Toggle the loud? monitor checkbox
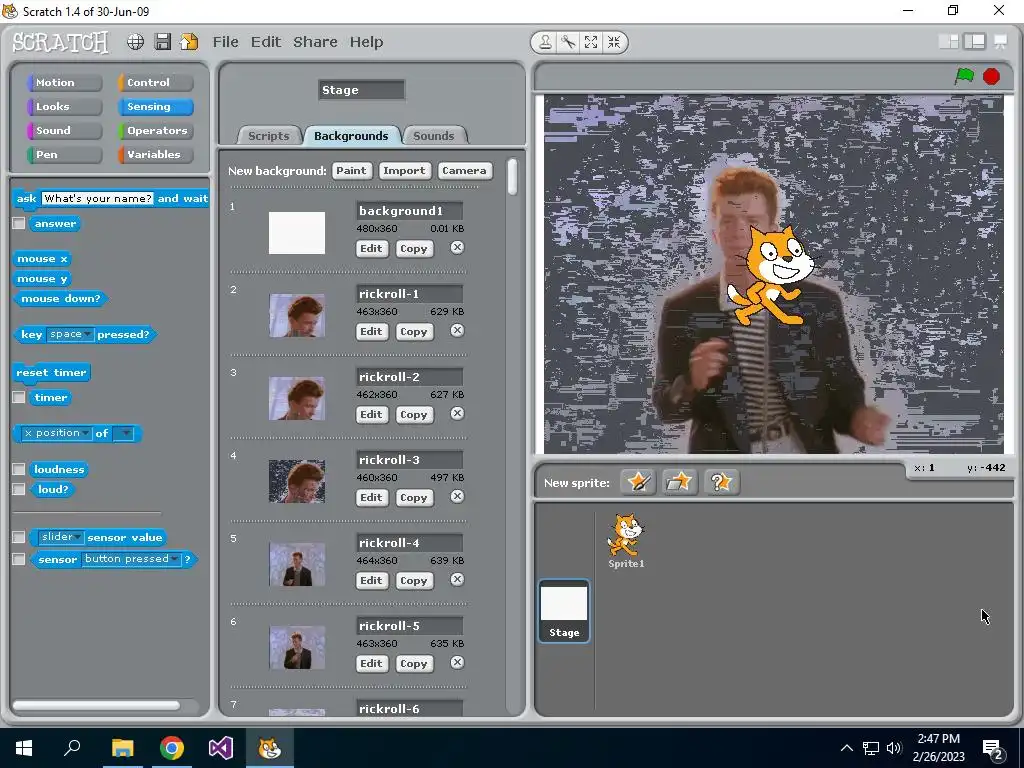 point(19,489)
